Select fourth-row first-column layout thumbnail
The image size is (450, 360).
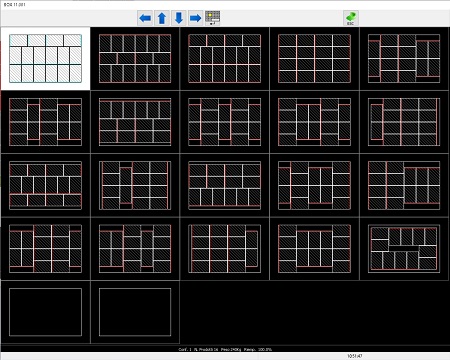pyautogui.click(x=45, y=249)
